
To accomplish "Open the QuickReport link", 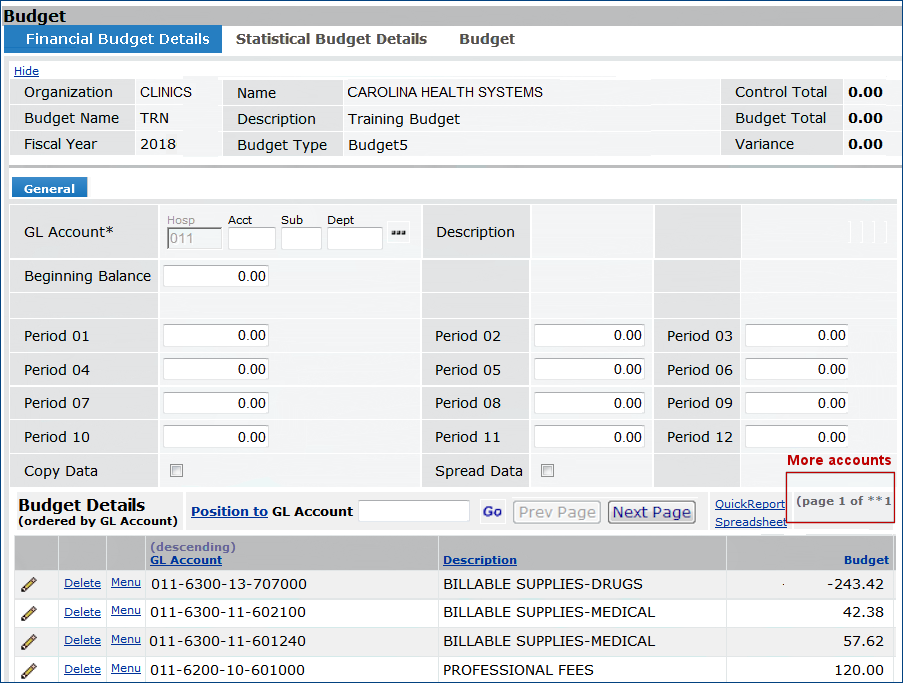I will (750, 504).
